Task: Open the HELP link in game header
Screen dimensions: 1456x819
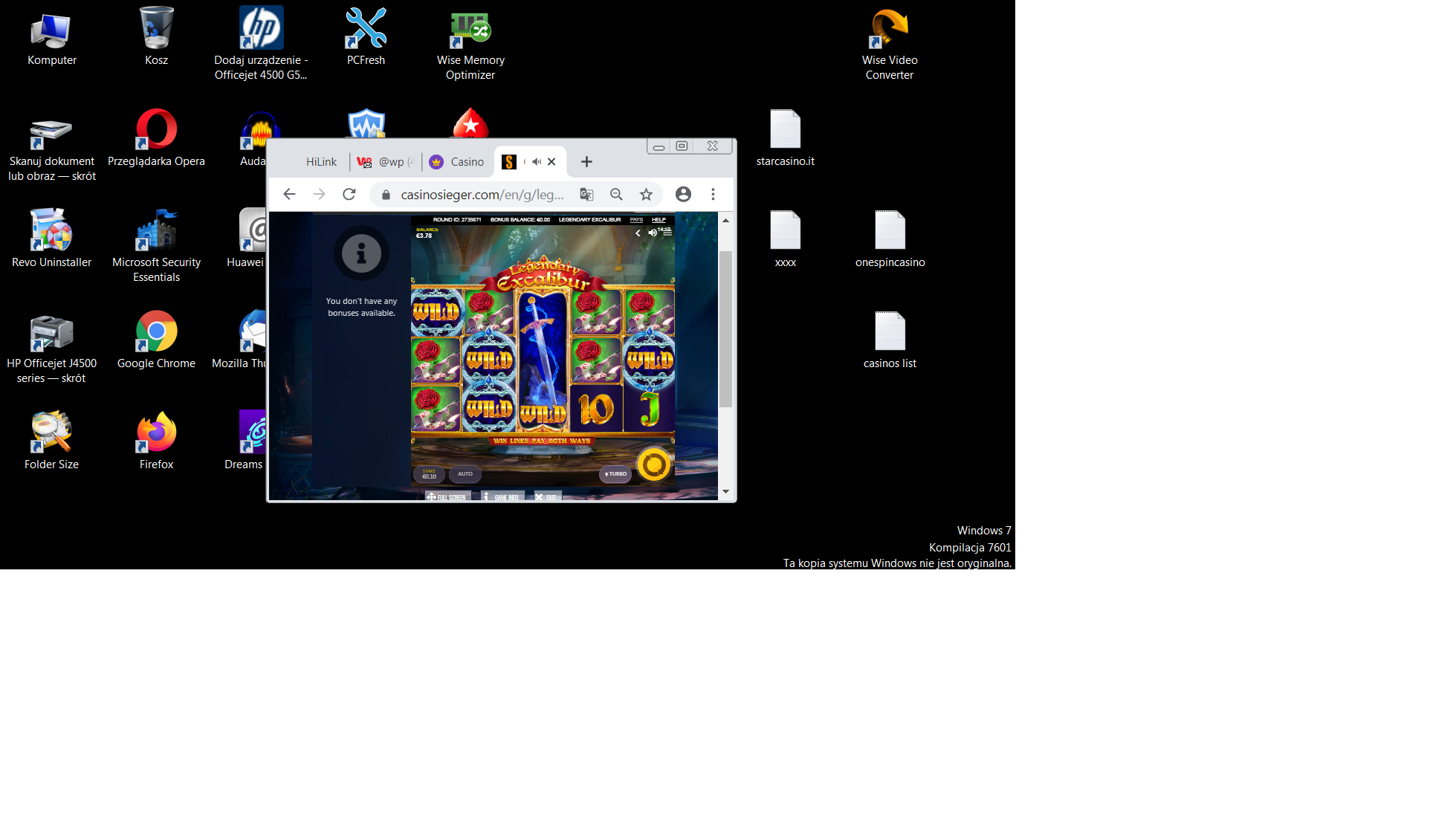Action: point(659,220)
